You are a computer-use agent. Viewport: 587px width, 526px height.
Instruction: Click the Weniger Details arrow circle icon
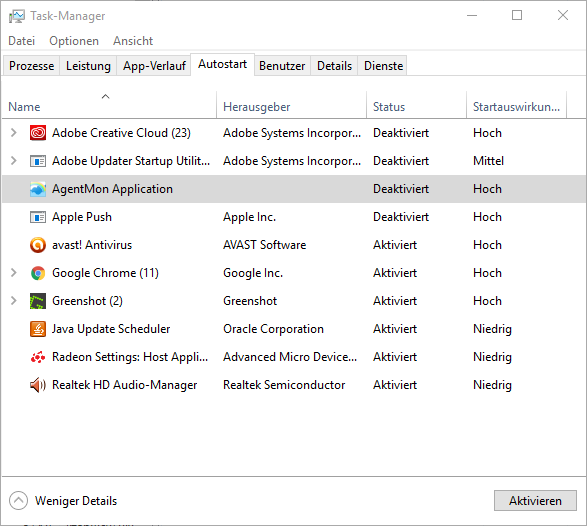[x=18, y=501]
